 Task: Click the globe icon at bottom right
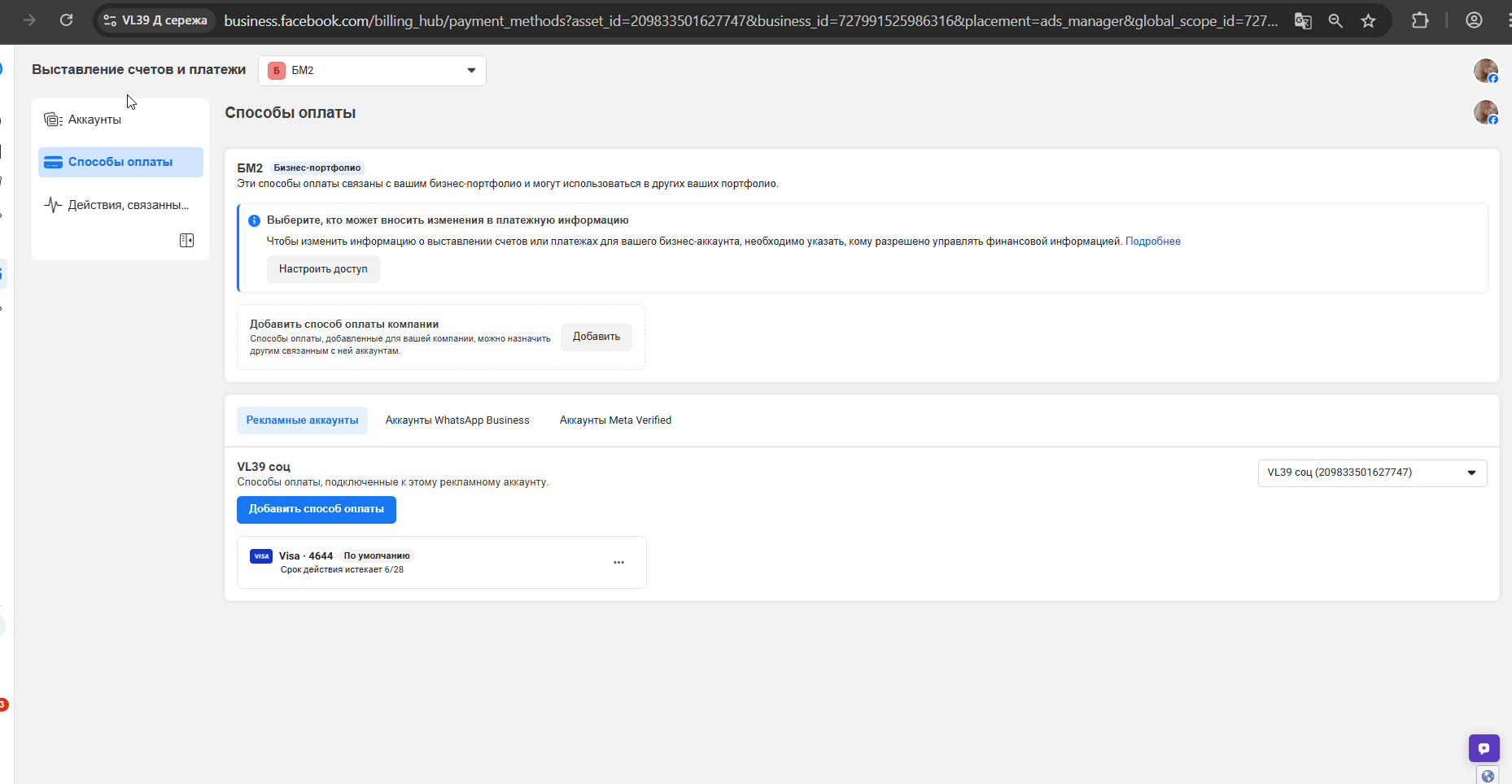point(1488,776)
